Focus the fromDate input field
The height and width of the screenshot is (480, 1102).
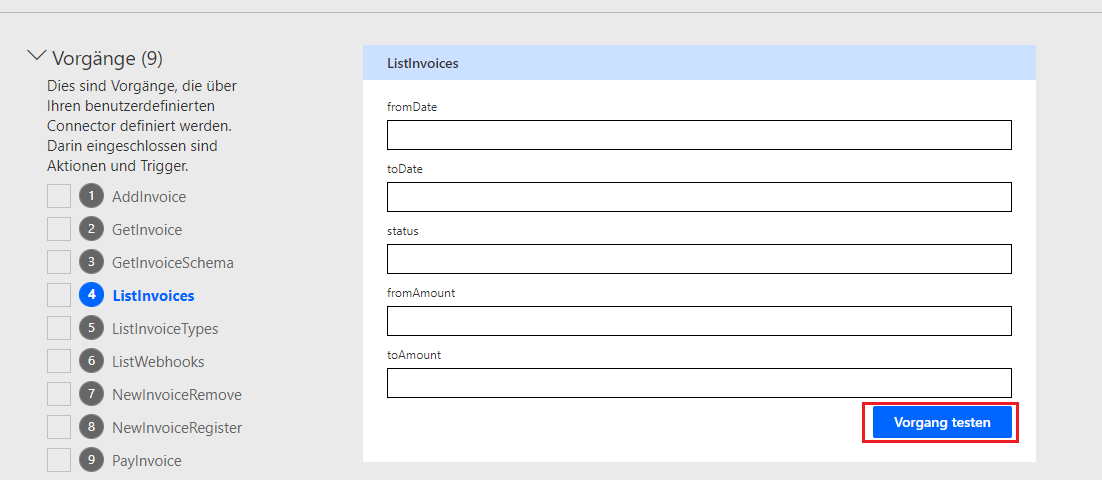coord(699,135)
